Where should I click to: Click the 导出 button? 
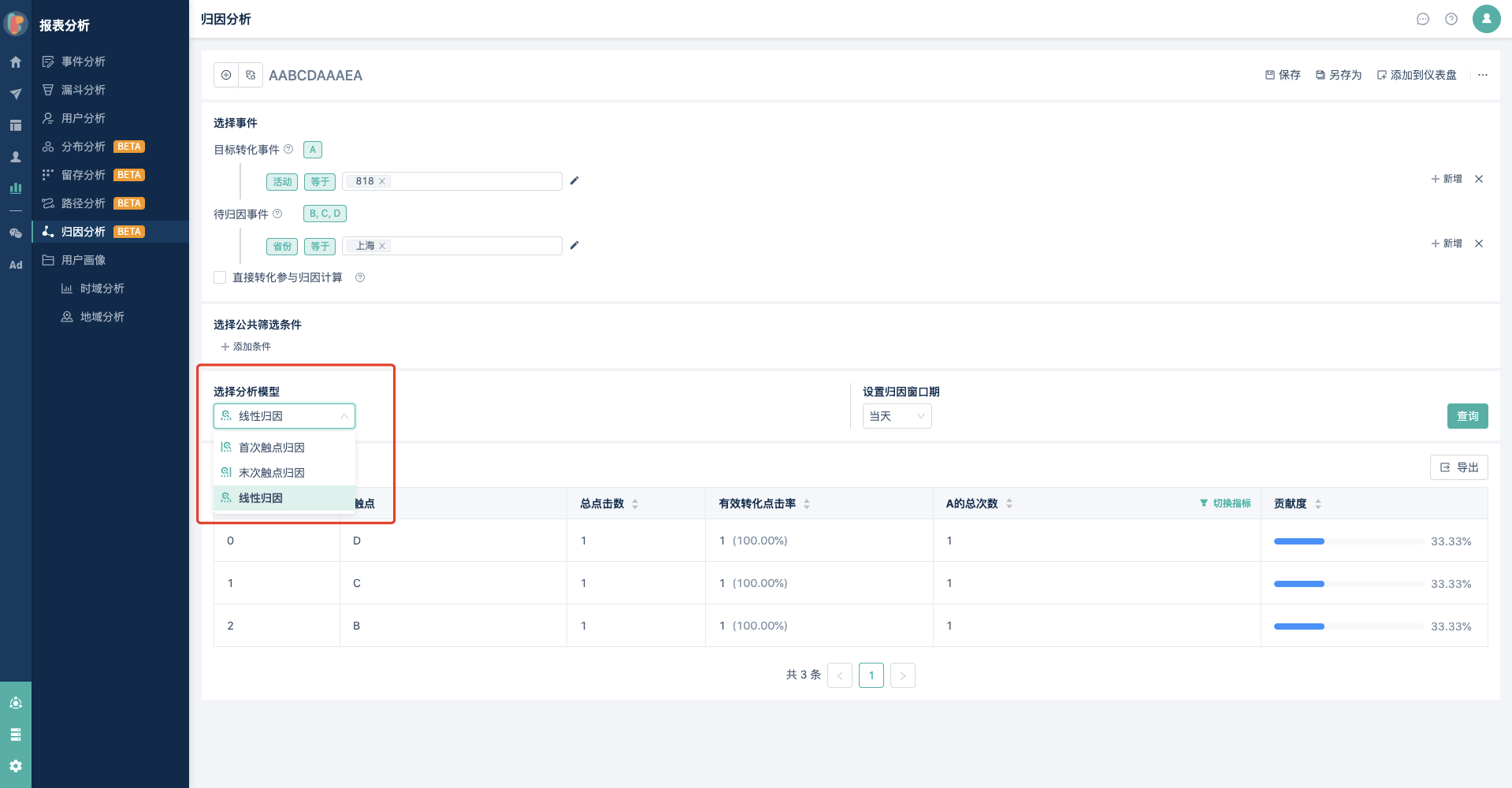(1459, 467)
